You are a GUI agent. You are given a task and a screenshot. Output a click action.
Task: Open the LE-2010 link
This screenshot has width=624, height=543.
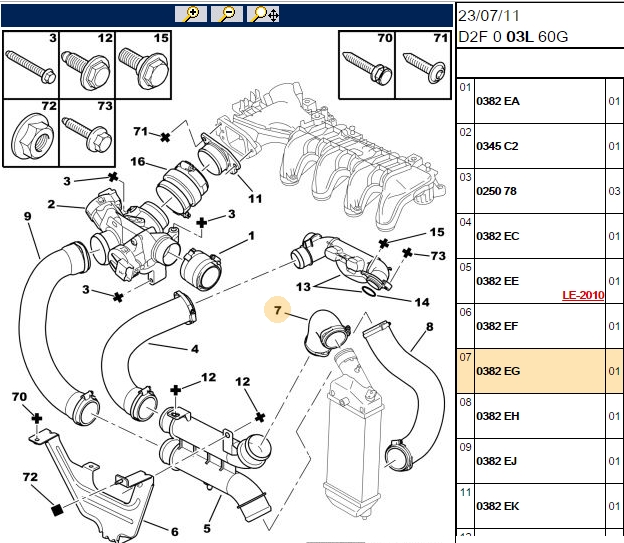click(x=583, y=295)
